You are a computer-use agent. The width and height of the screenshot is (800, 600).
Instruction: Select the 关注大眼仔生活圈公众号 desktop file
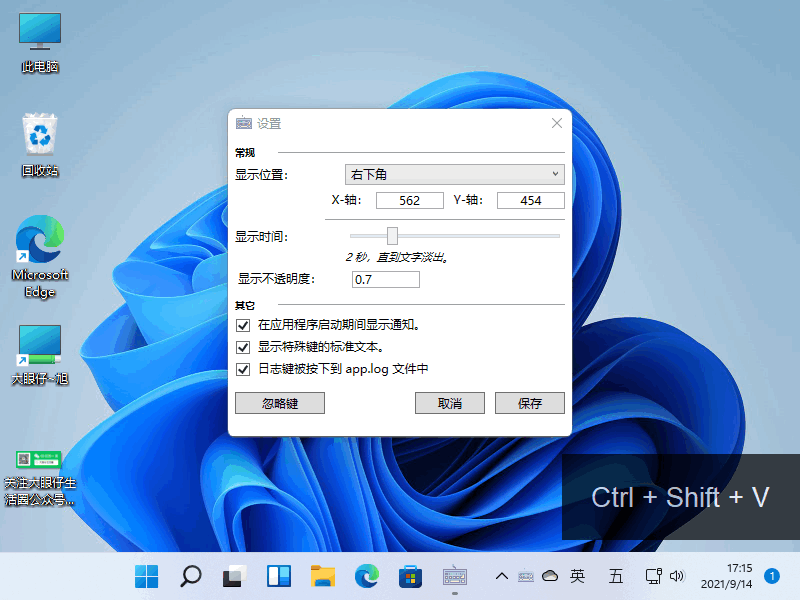40,479
